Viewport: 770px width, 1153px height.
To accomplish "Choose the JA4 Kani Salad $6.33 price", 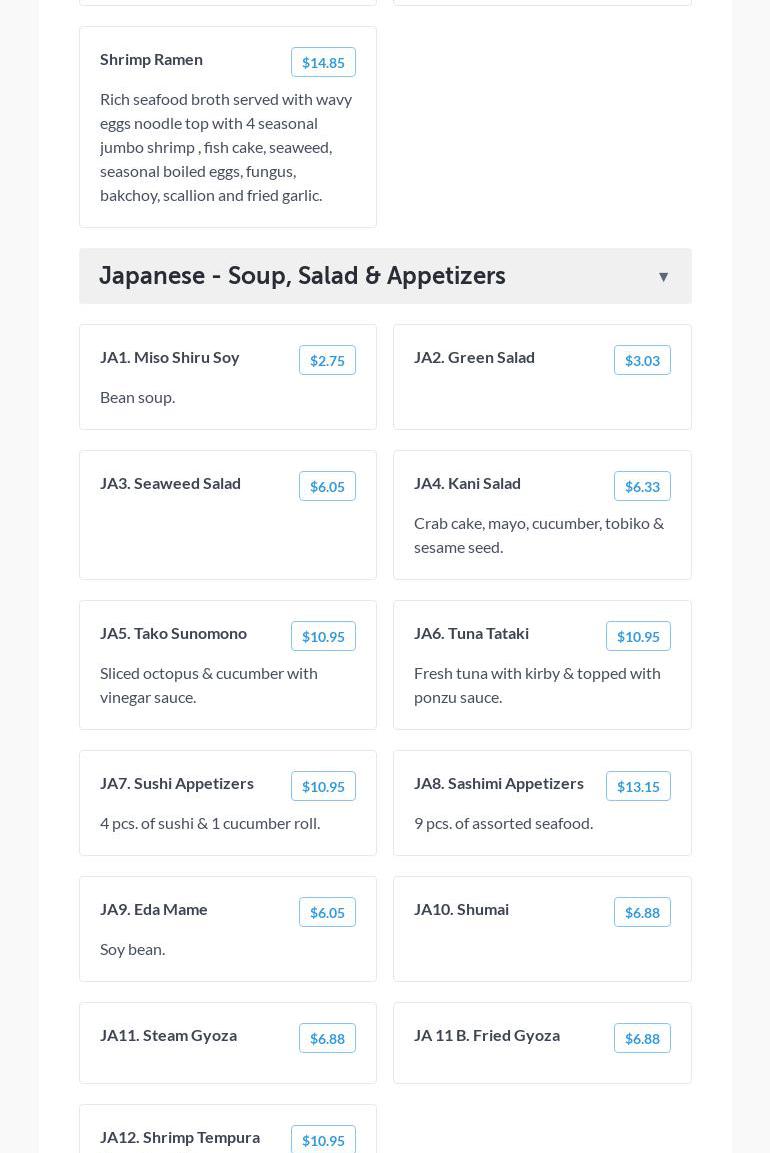I will pos(642,486).
